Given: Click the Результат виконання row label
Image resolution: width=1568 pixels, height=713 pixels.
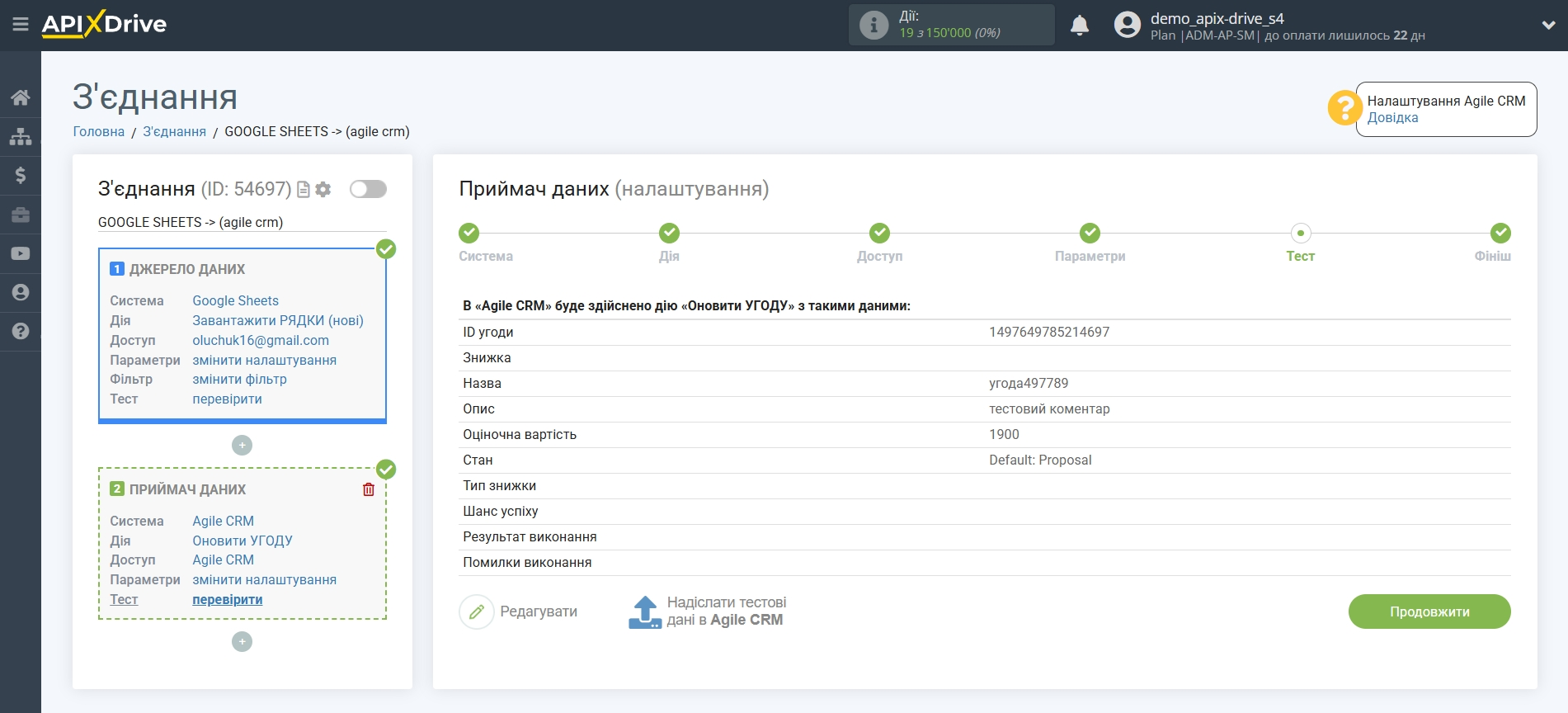Looking at the screenshot, I should pos(530,536).
